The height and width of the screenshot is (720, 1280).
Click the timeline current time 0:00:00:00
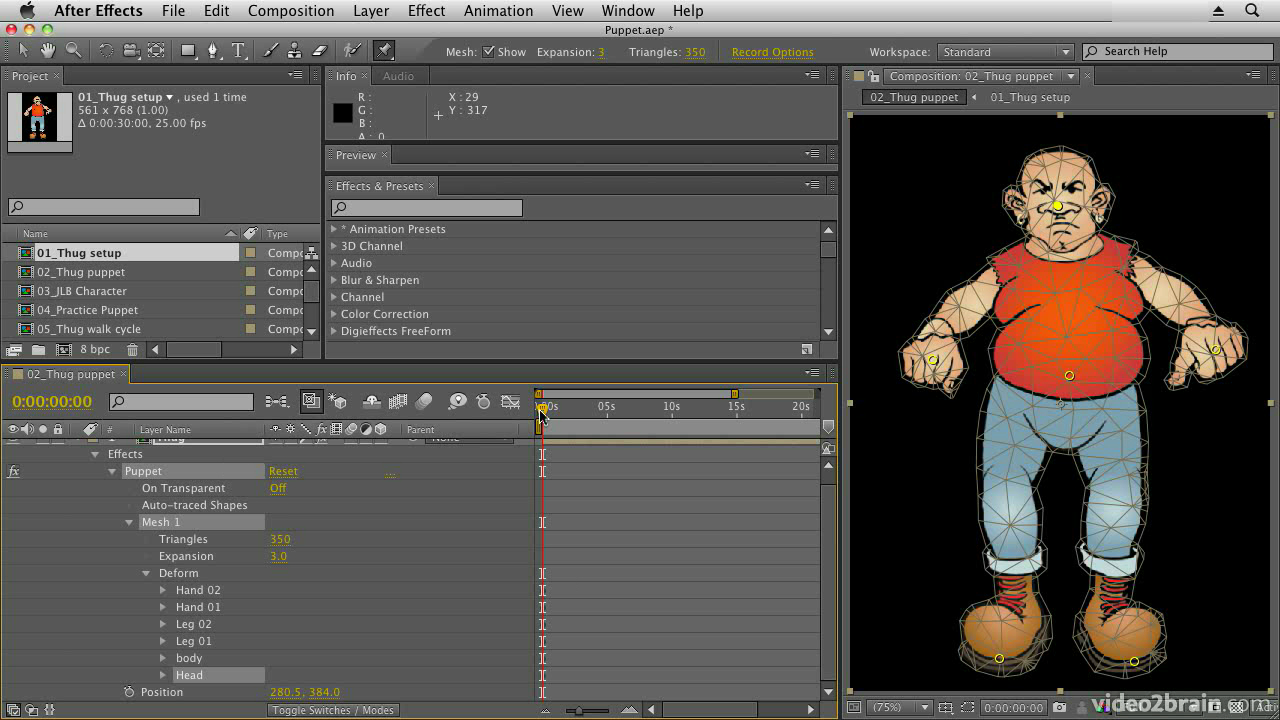tap(52, 402)
